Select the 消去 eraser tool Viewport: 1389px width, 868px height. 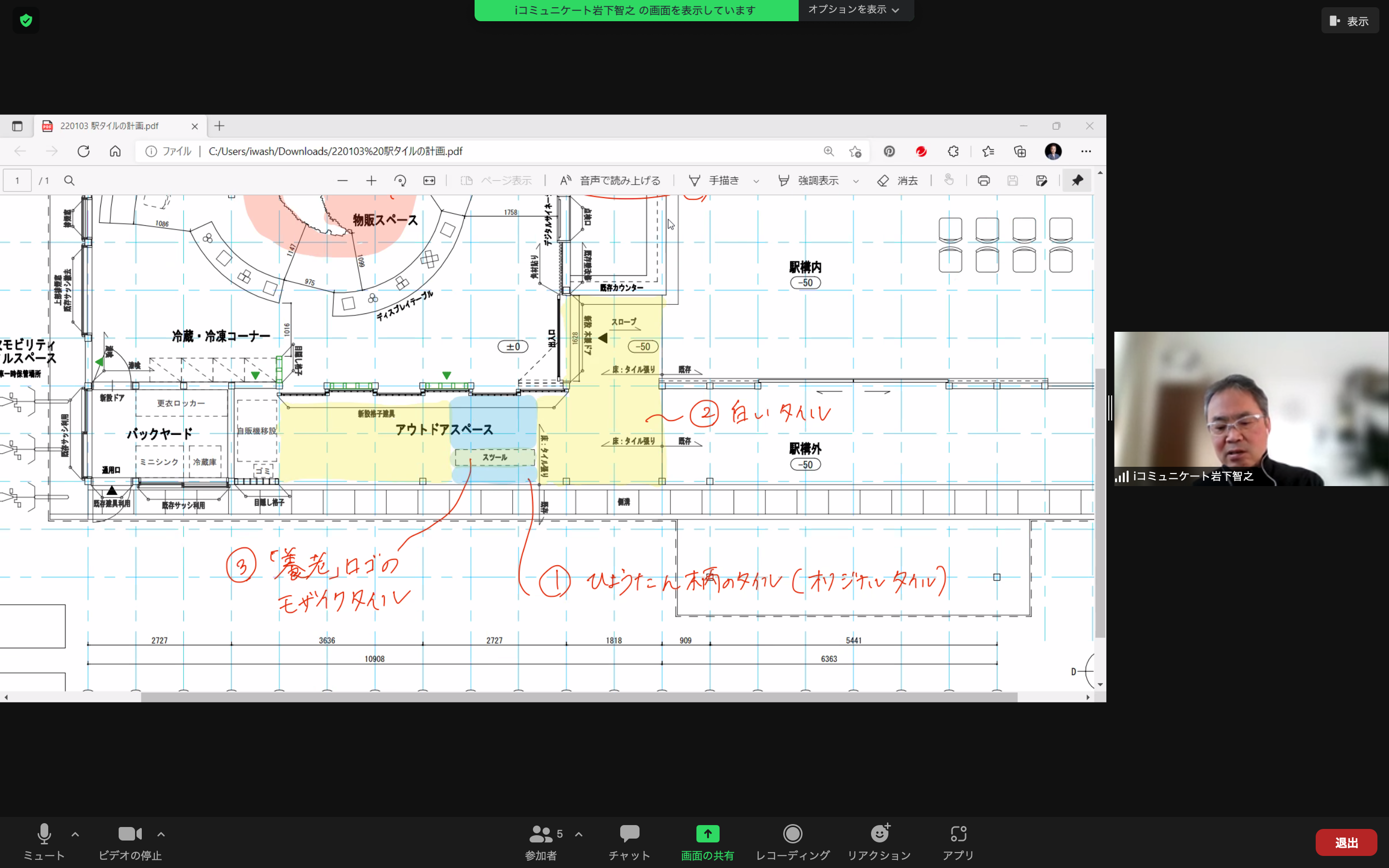click(898, 181)
